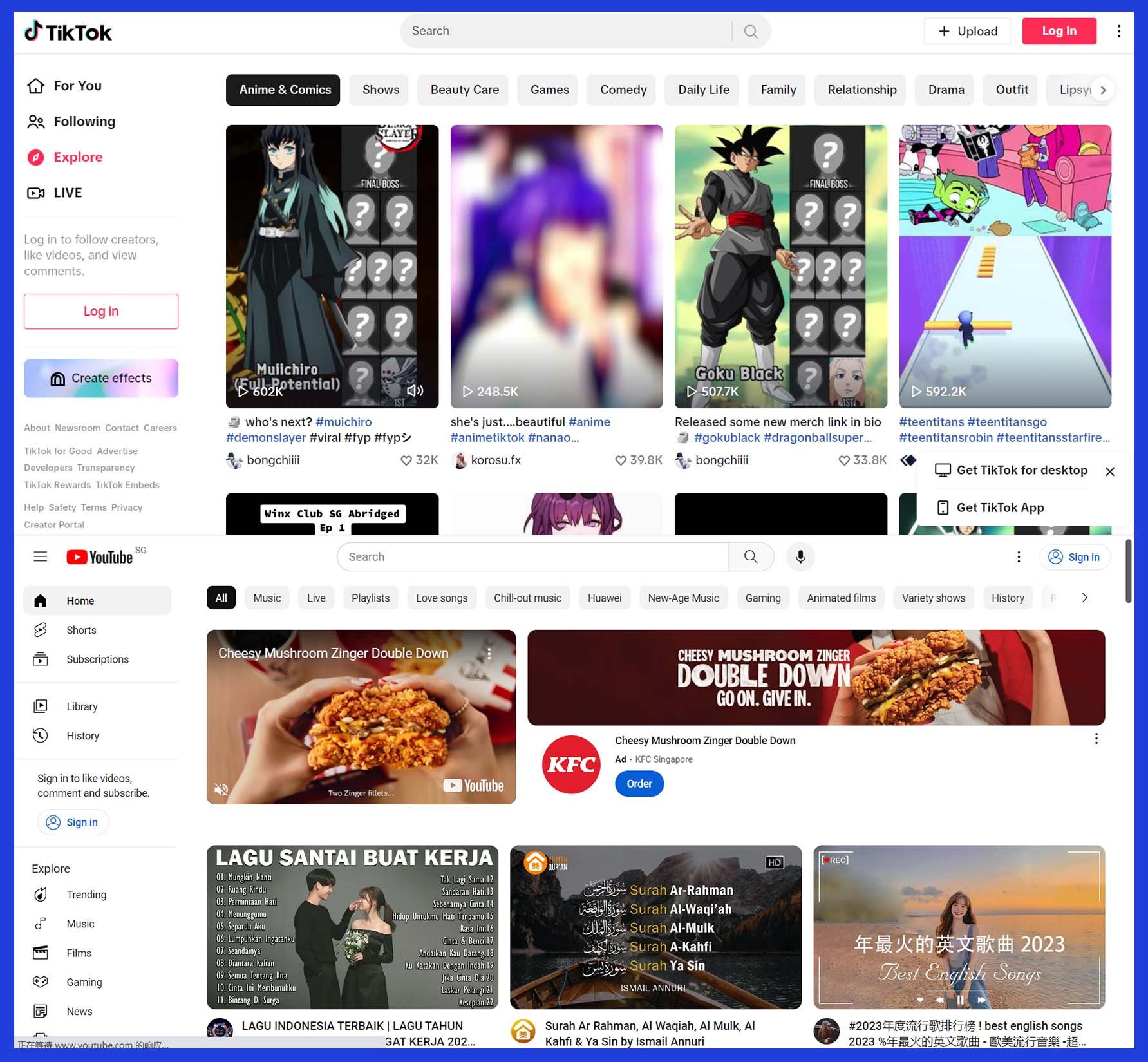Viewport: 1148px width, 1062px height.
Task: Open YouTube History in sidebar
Action: point(99,736)
